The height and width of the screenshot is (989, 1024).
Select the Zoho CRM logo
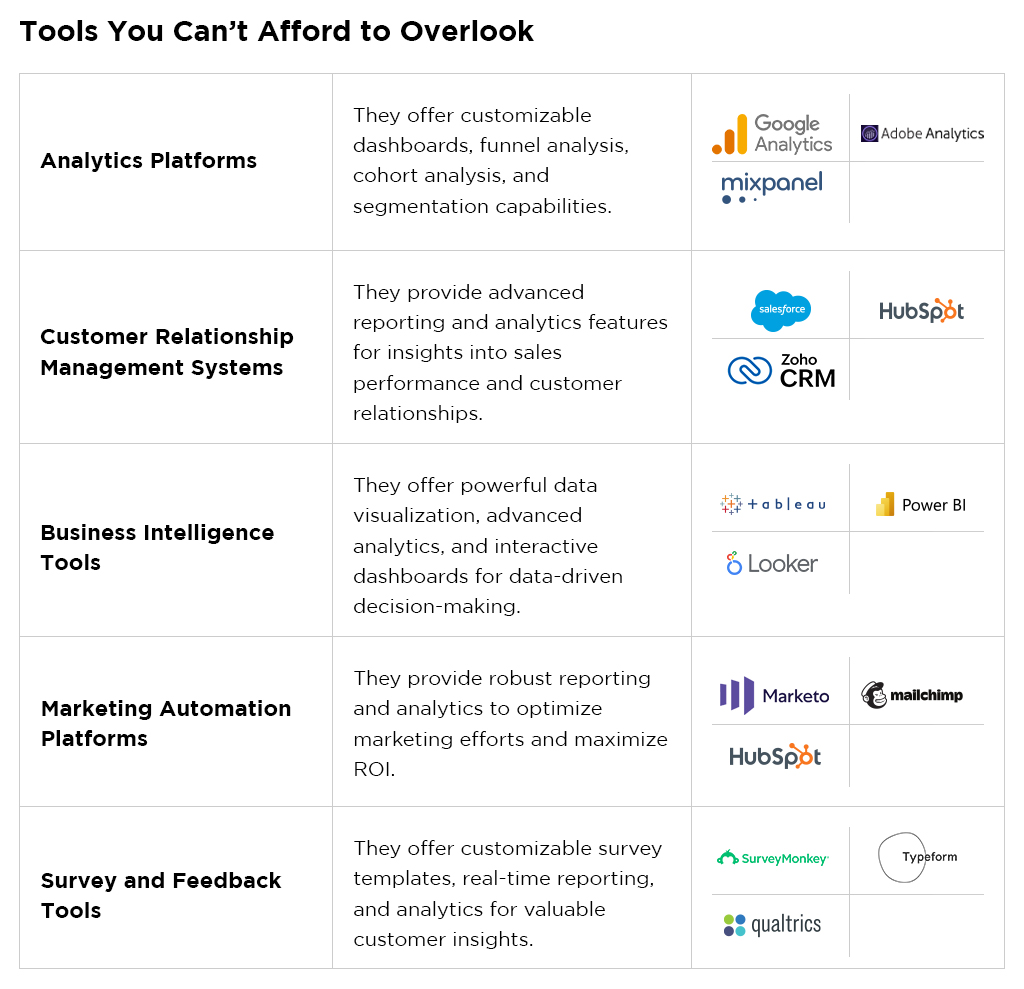(x=781, y=370)
